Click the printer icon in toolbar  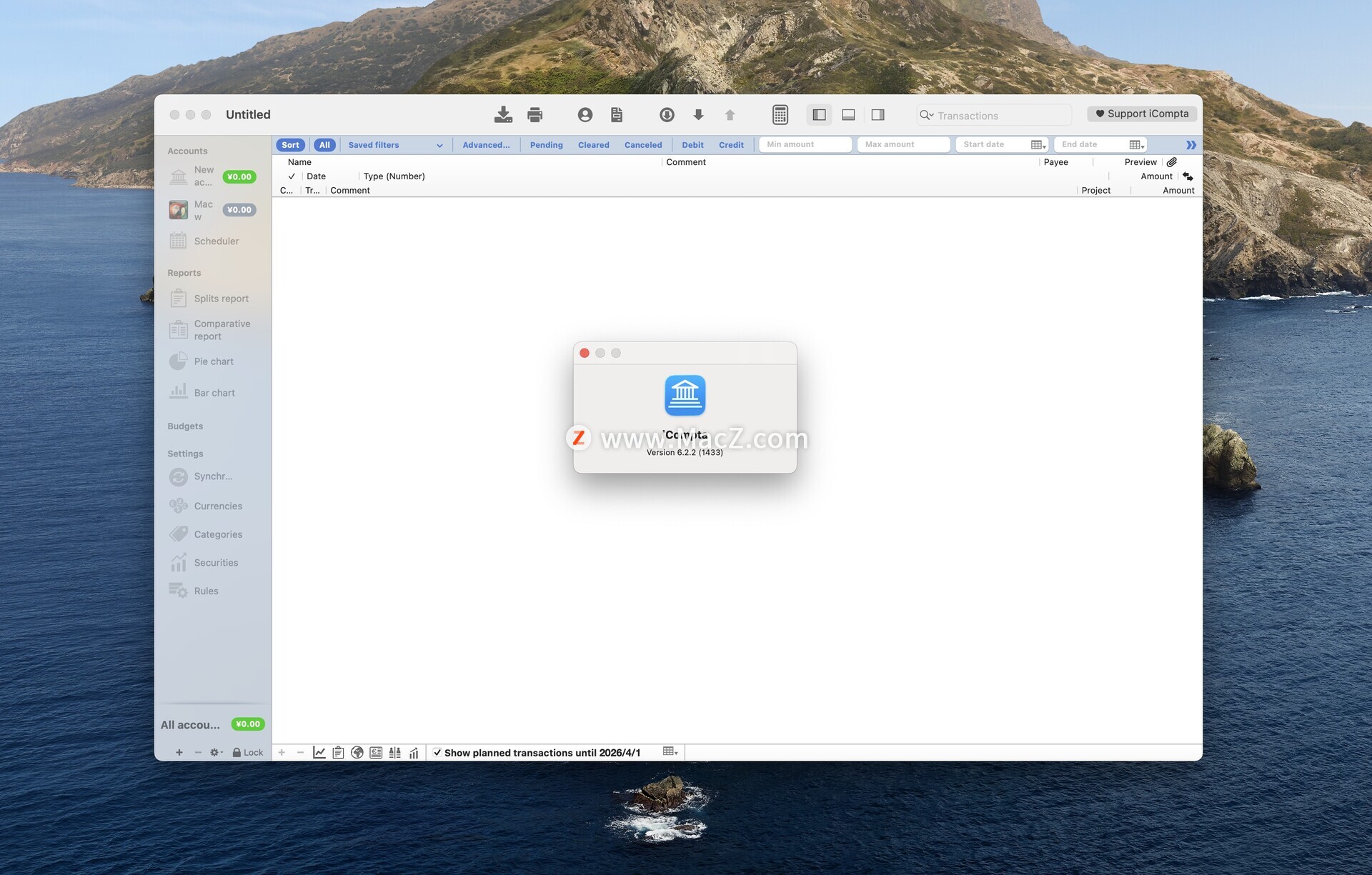point(535,114)
